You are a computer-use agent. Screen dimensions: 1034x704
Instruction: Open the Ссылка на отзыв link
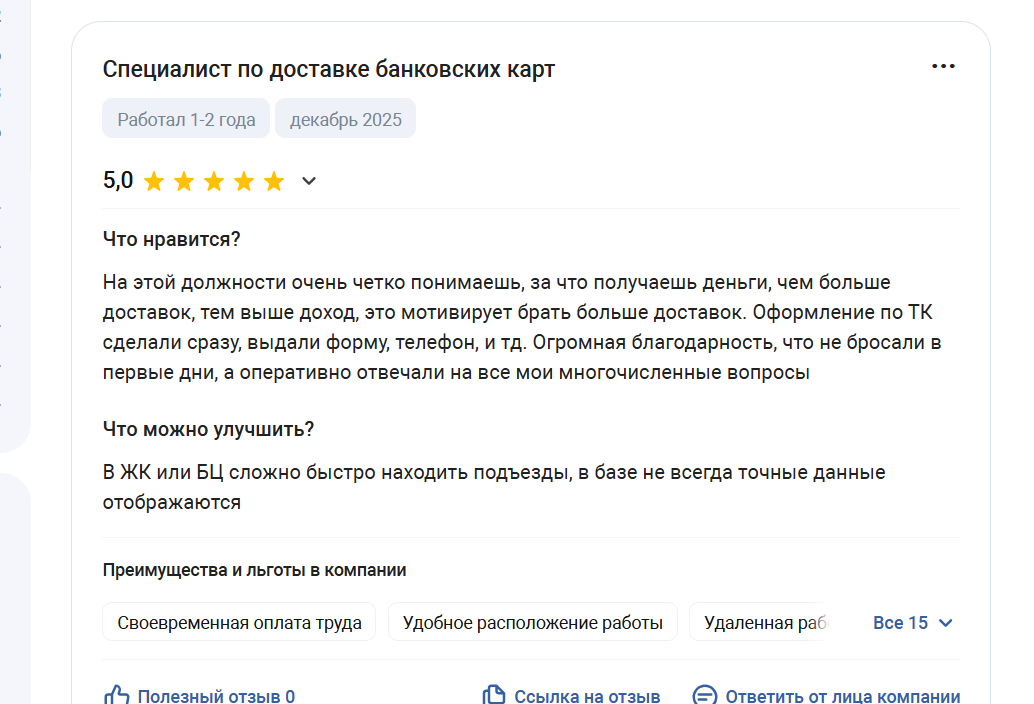point(587,697)
